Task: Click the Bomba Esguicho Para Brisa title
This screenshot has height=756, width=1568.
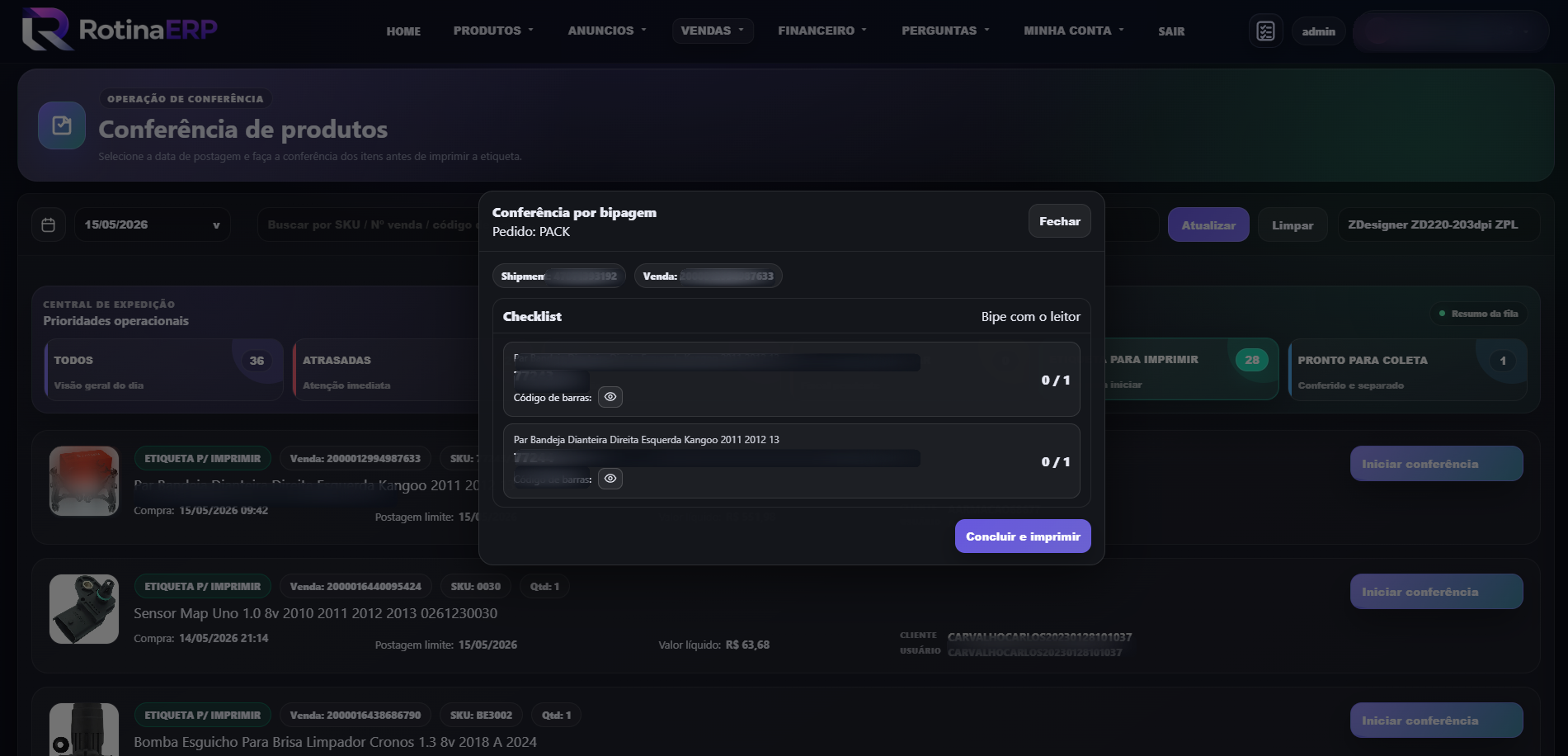Action: [x=335, y=742]
